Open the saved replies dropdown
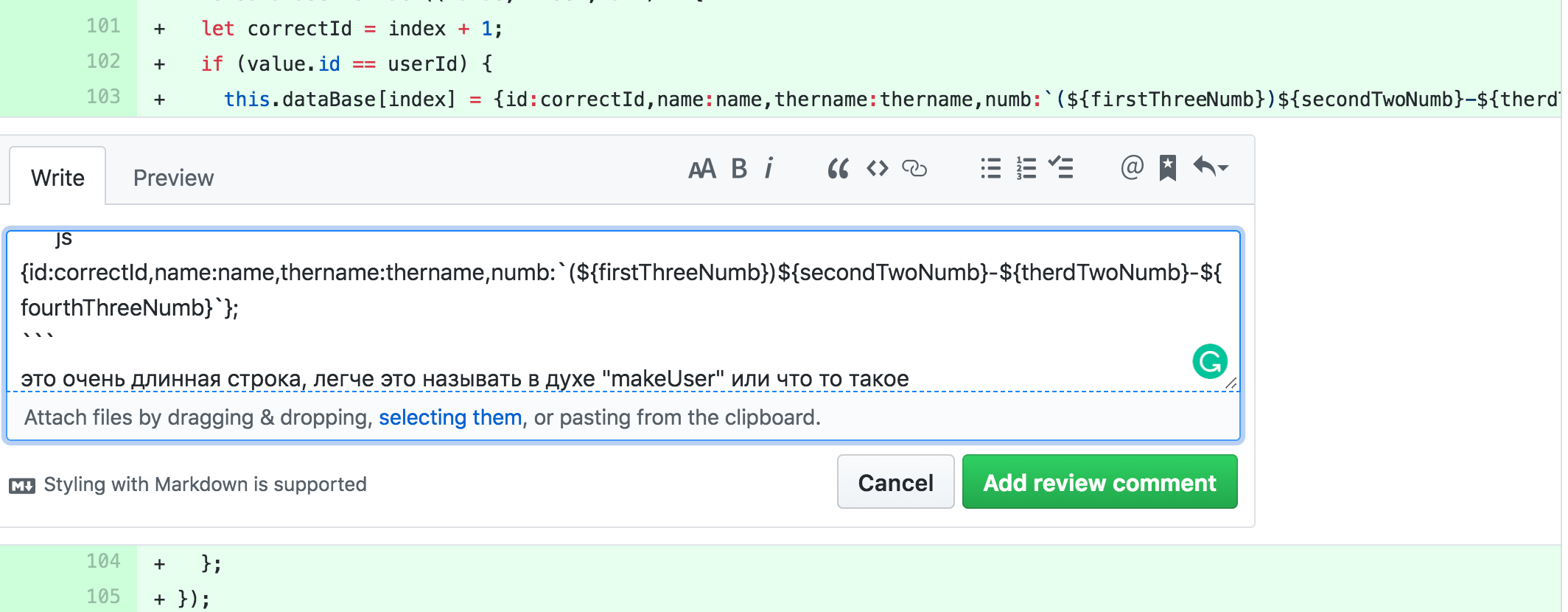The image size is (1568, 612). [1211, 167]
